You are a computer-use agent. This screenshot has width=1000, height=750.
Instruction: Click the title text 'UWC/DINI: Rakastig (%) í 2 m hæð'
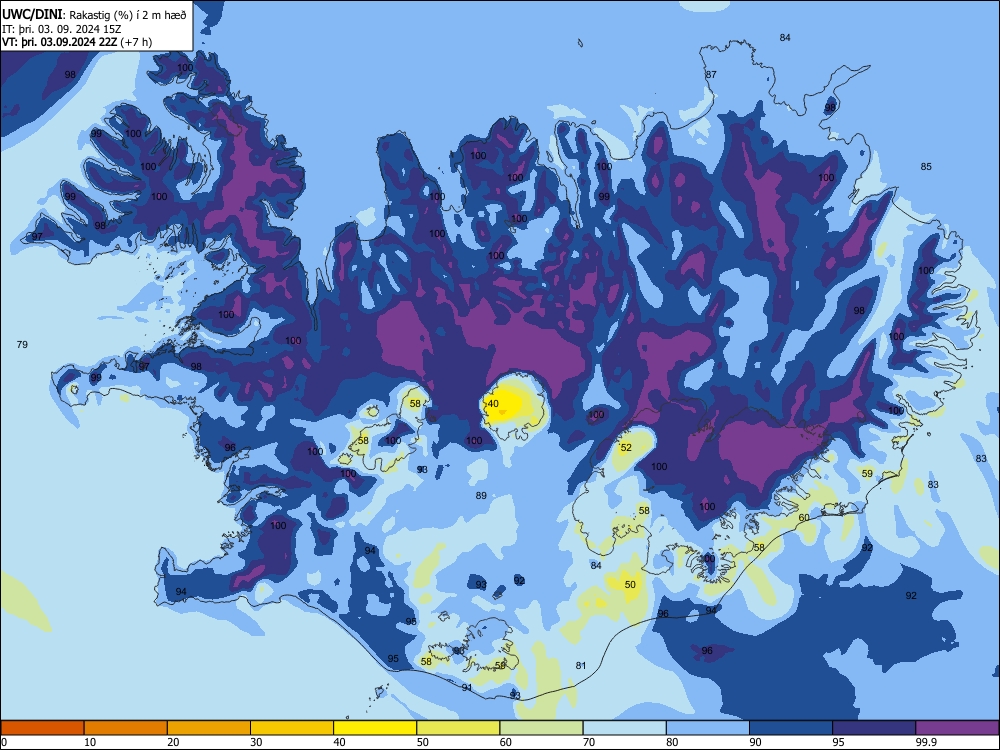(94, 15)
